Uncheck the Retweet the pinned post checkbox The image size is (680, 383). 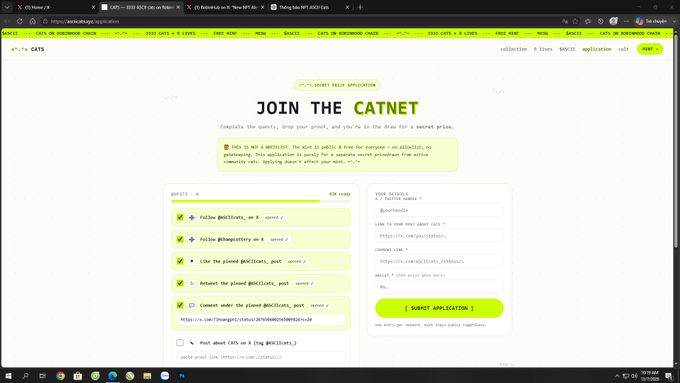[180, 283]
